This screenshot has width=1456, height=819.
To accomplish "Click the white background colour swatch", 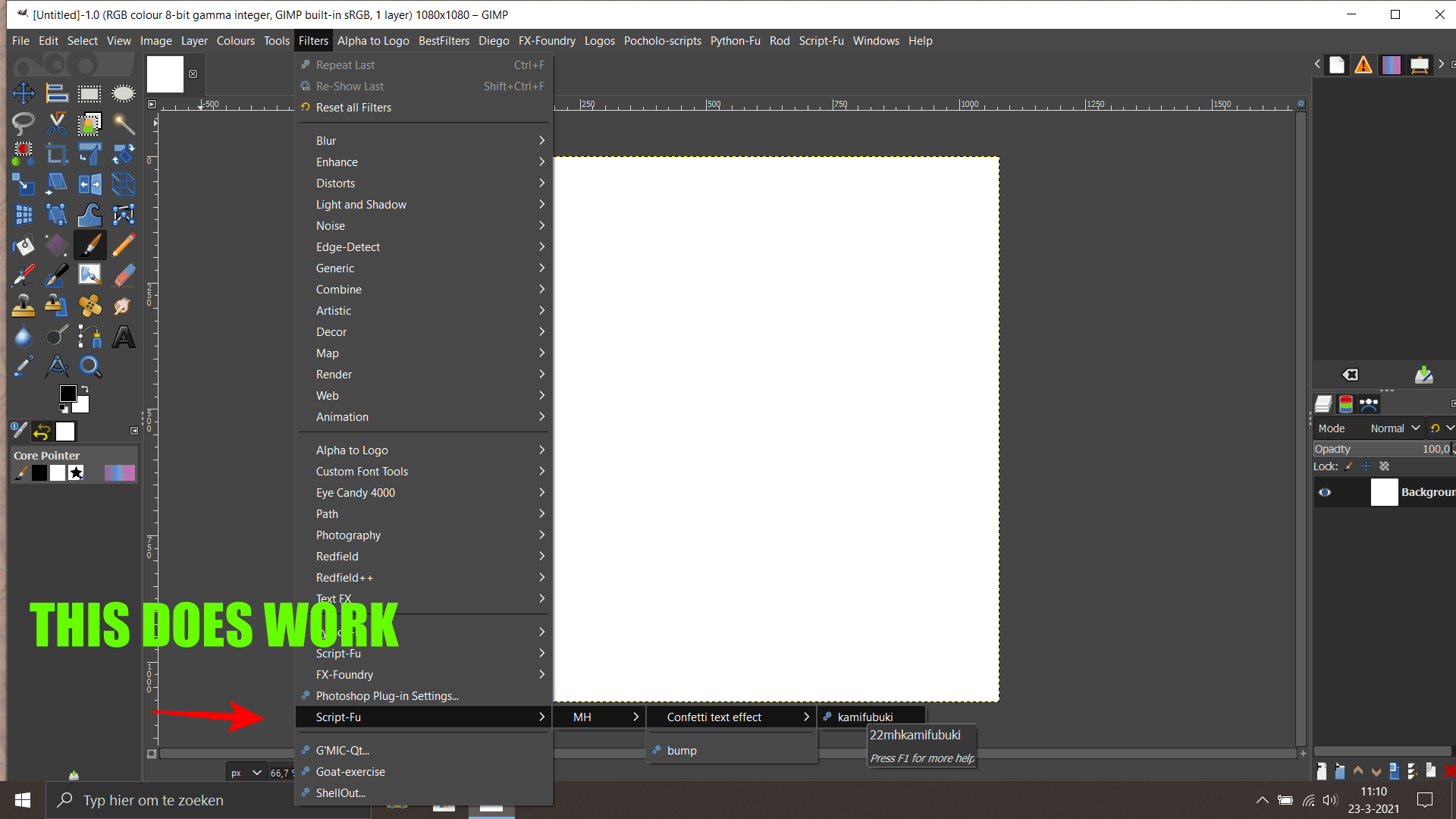I will click(x=82, y=405).
